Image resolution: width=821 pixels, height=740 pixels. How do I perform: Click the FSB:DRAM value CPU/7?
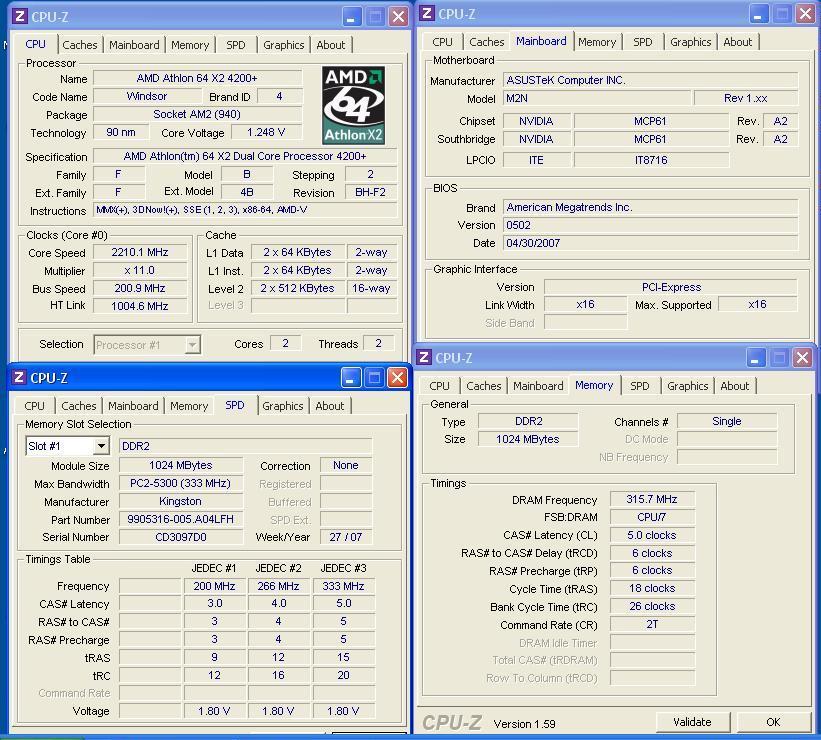tap(652, 517)
